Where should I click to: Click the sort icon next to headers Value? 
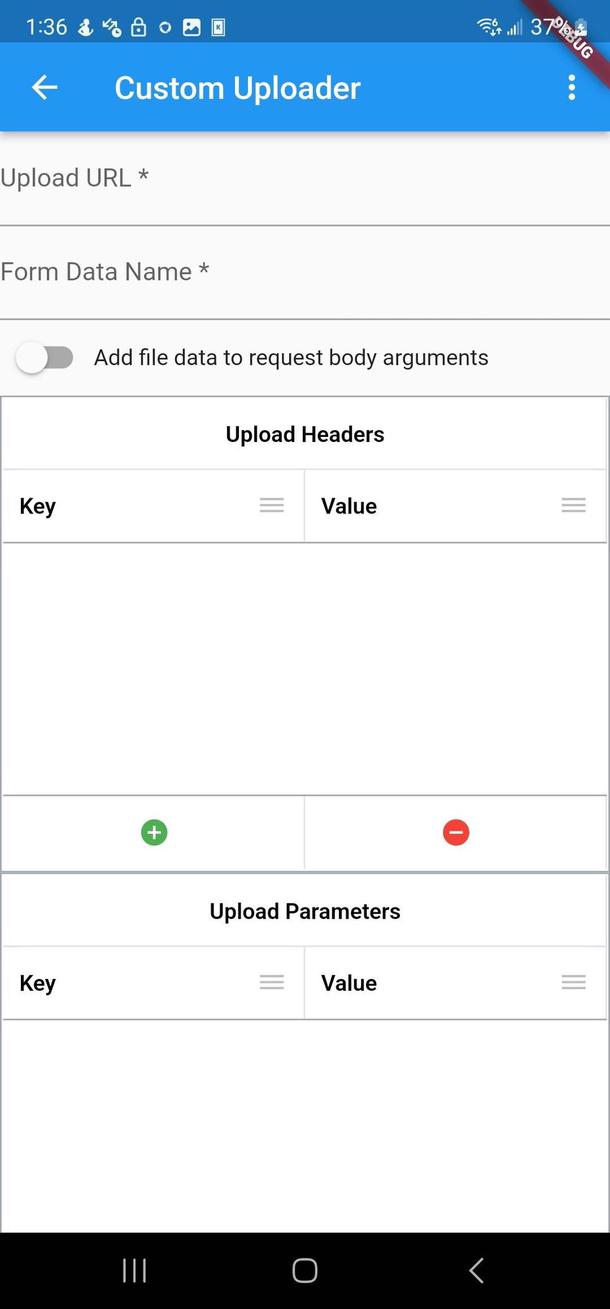[573, 505]
